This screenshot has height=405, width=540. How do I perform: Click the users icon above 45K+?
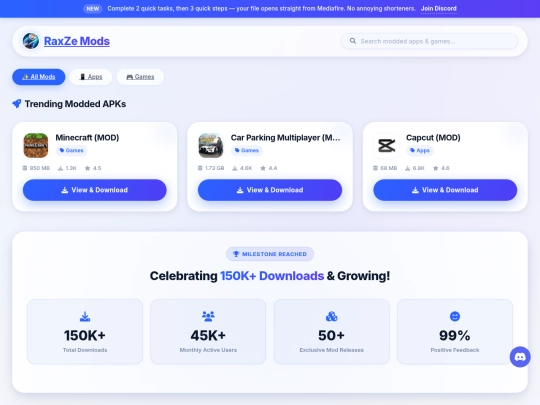tap(208, 316)
